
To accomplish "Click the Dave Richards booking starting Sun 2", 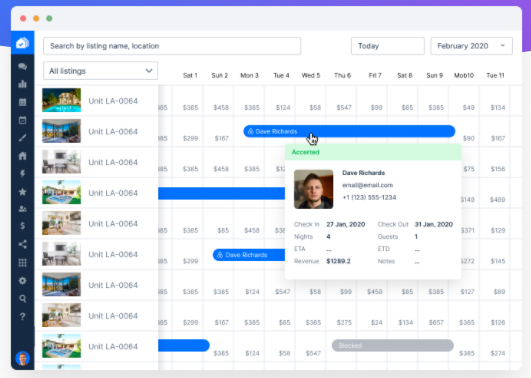I will [x=249, y=255].
